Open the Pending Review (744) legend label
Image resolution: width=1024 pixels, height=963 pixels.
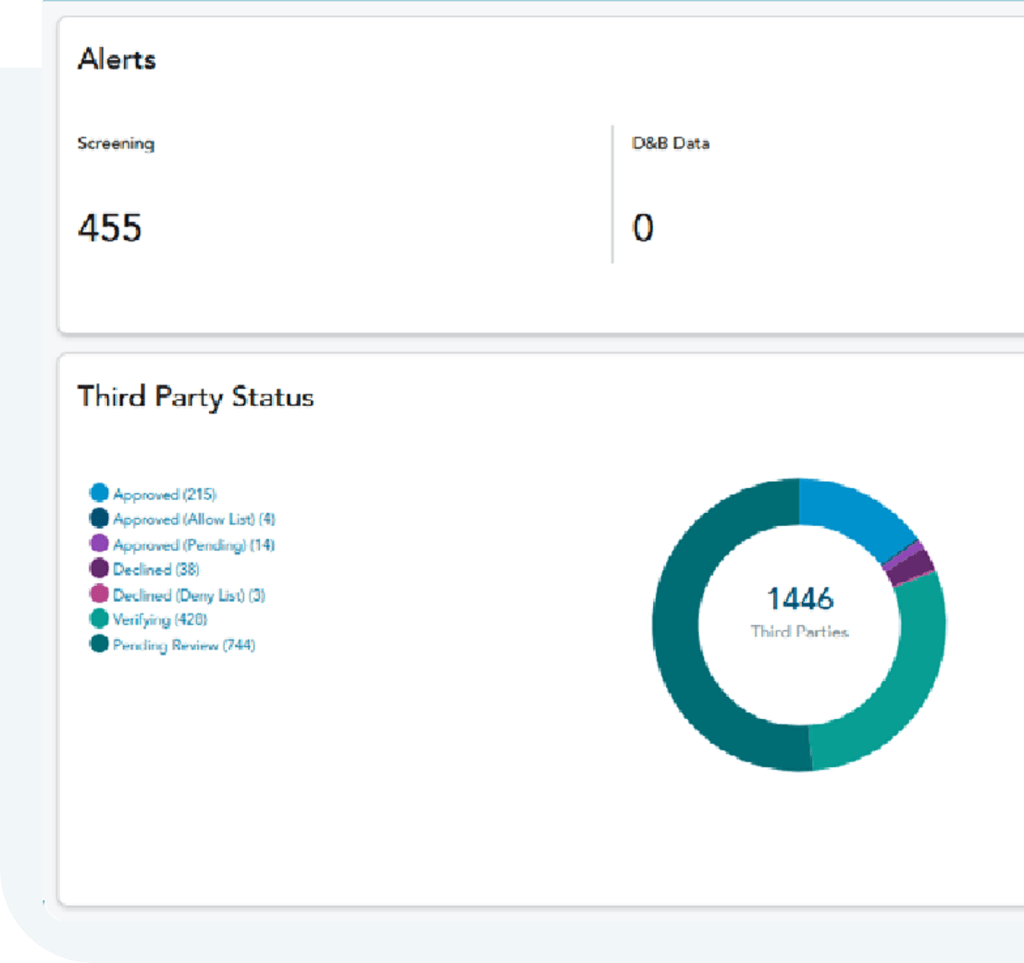coord(184,645)
